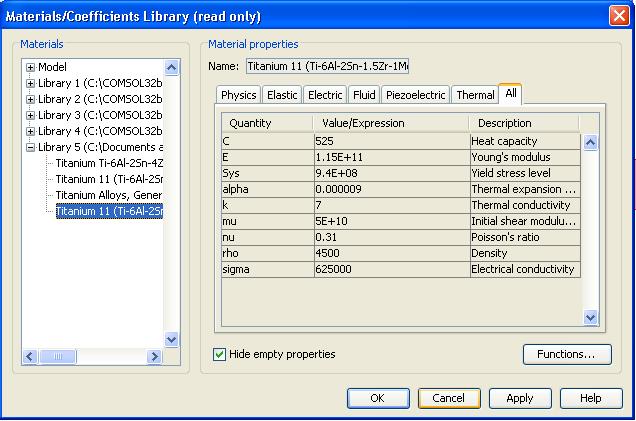Click the rho quantity cell
Image resolution: width=636 pixels, height=421 pixels.
[x=268, y=253]
